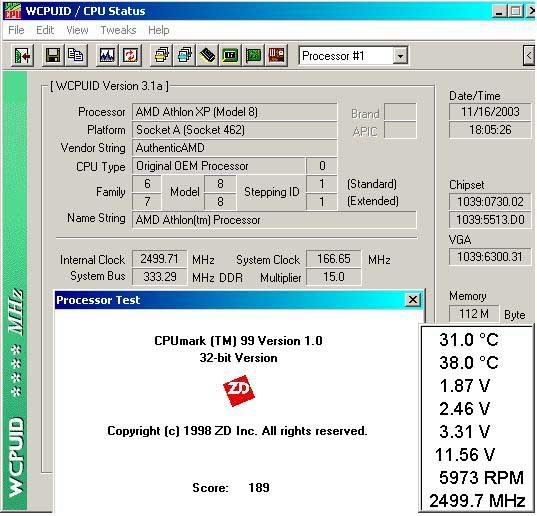Screen dimensions: 537x516
Task: Click the empty APIC field
Action: [400, 130]
